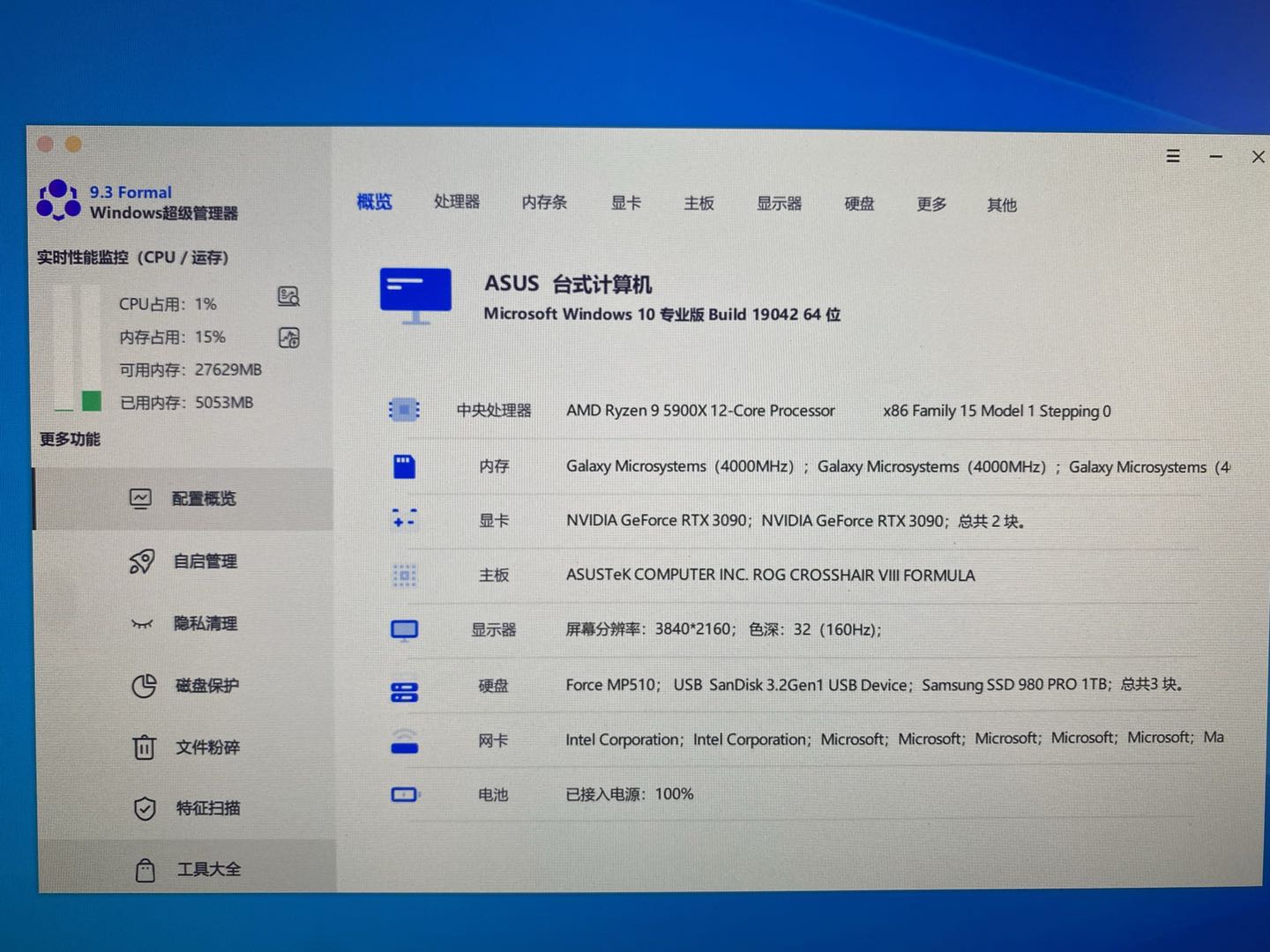This screenshot has height=952, width=1270.
Task: Click the 配置概览 sidebar icon
Action: click(x=140, y=499)
